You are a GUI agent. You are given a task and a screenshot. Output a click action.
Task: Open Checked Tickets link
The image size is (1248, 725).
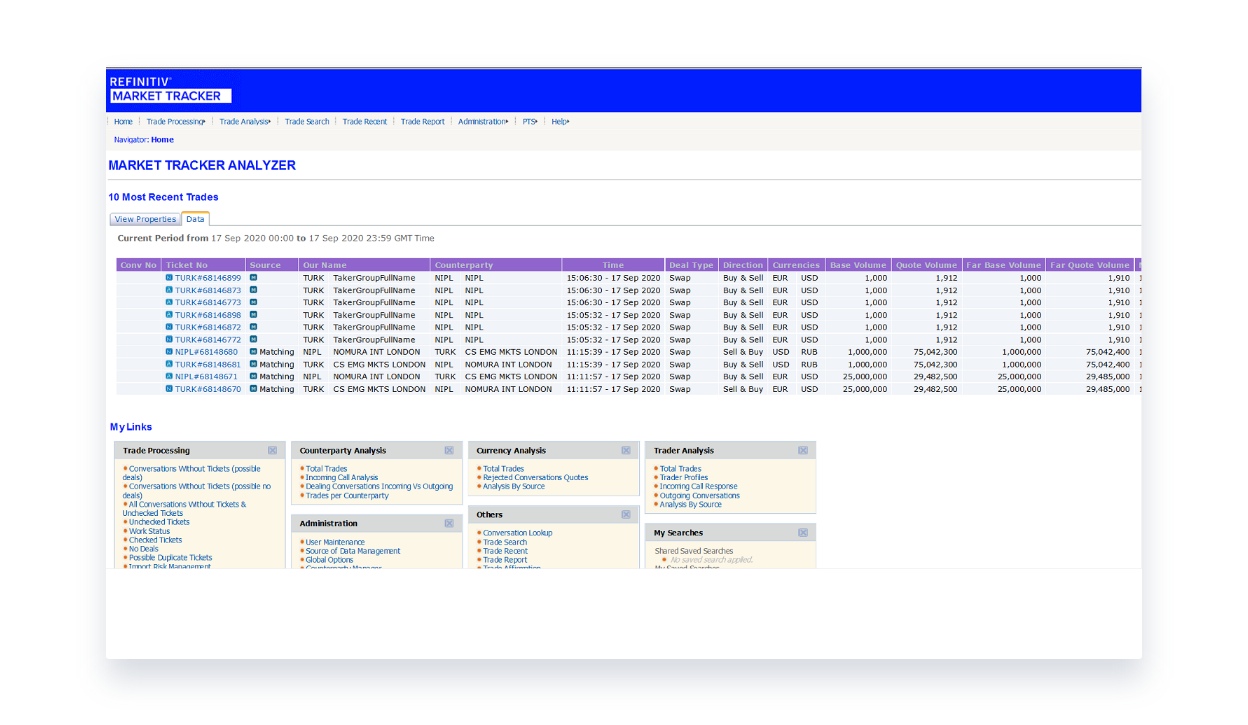coord(156,540)
